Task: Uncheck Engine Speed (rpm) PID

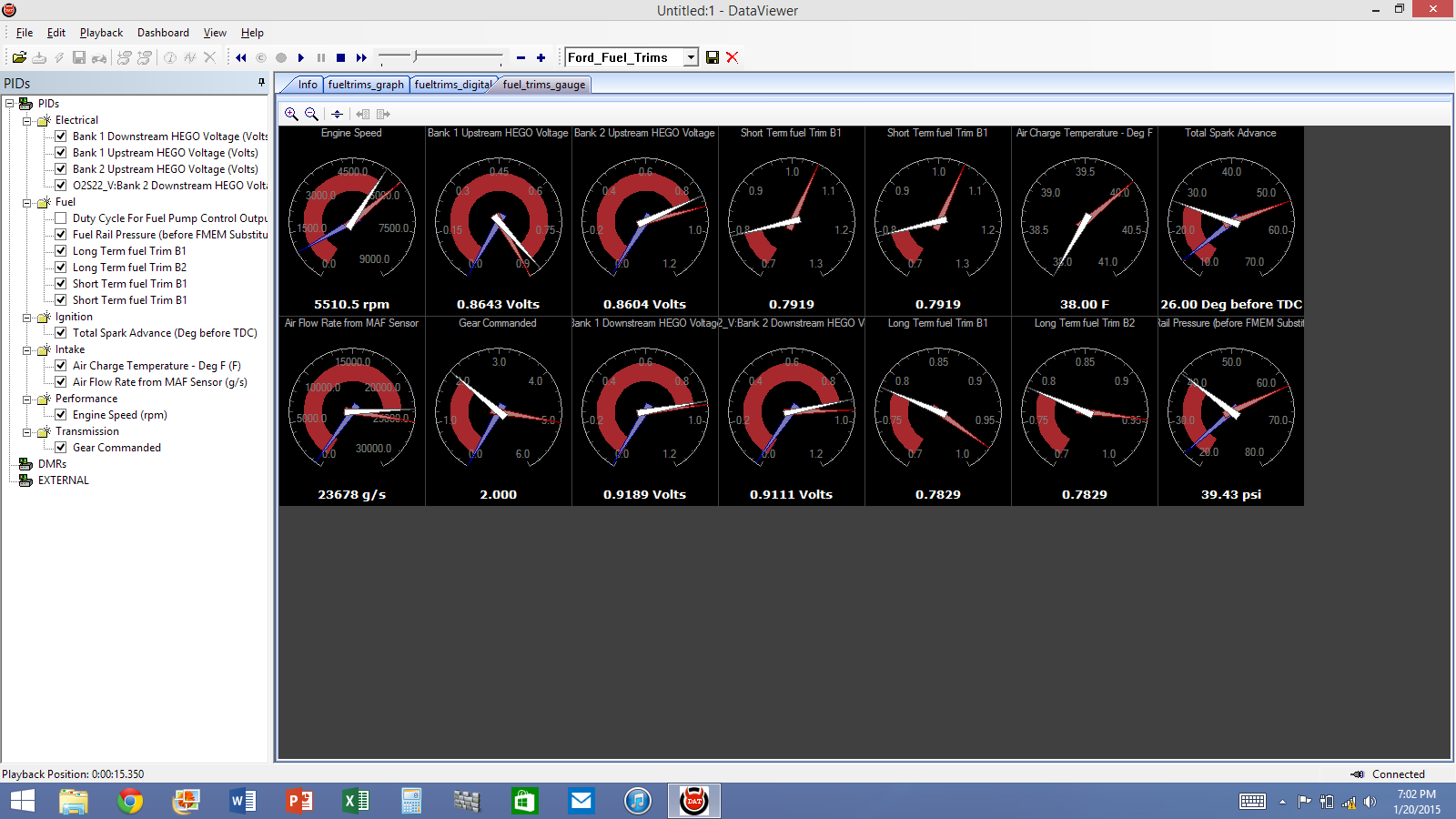Action: (x=60, y=415)
